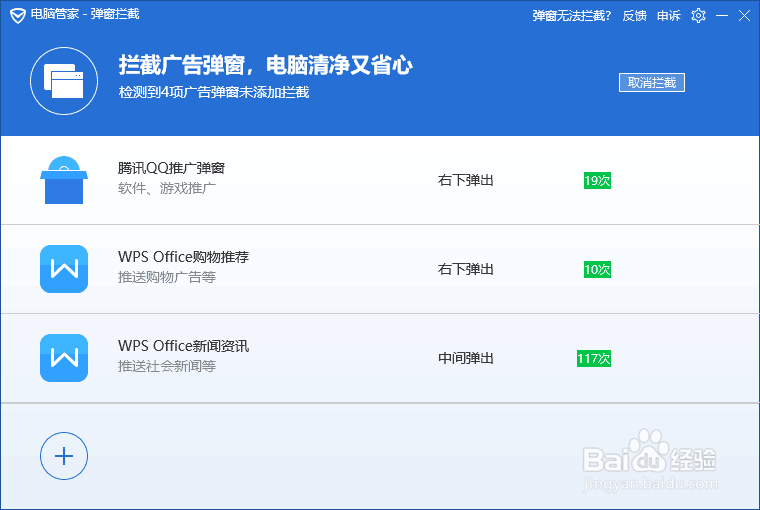Select the WPS Office购物推荐 title
The width and height of the screenshot is (760, 510).
183,256
